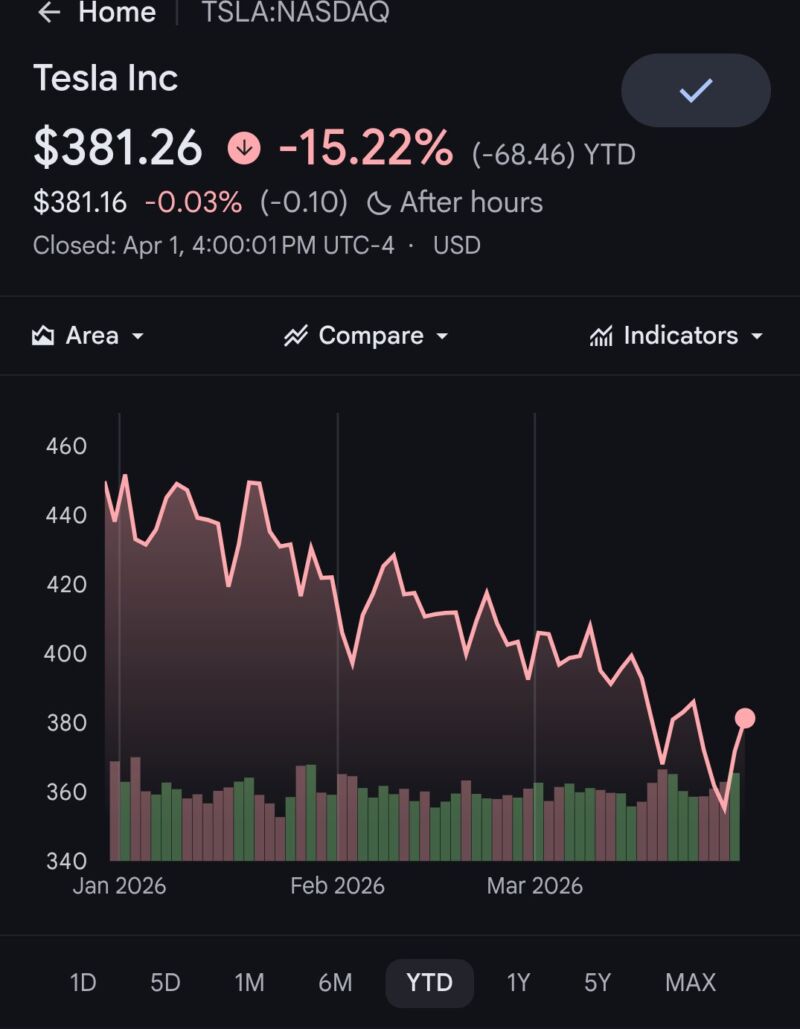The image size is (800, 1029).
Task: Select the 1M time range
Action: [249, 982]
